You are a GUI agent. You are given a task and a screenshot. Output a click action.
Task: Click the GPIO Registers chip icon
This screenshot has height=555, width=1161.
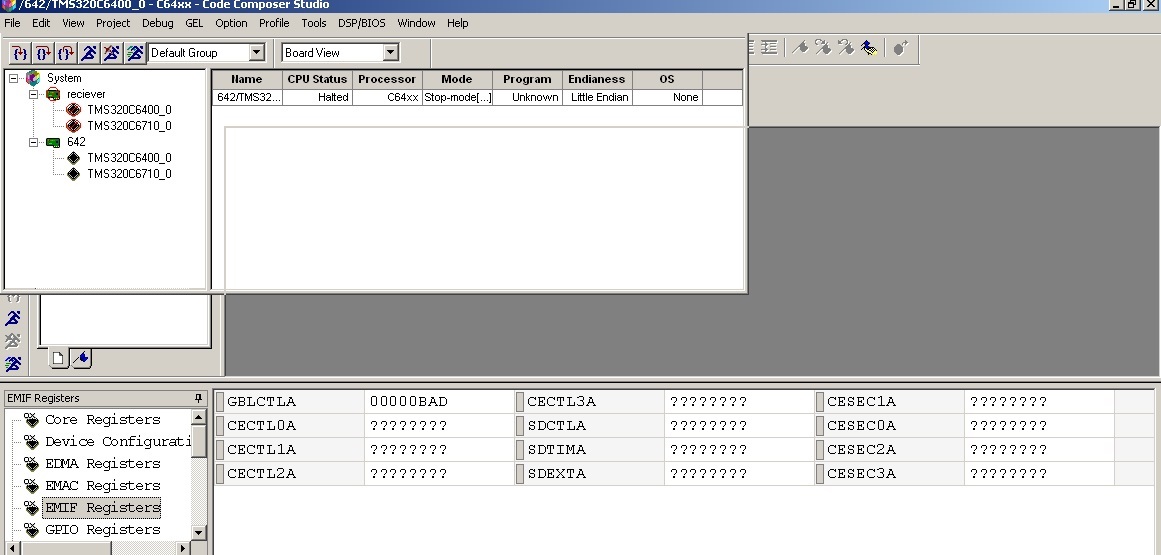point(31,530)
